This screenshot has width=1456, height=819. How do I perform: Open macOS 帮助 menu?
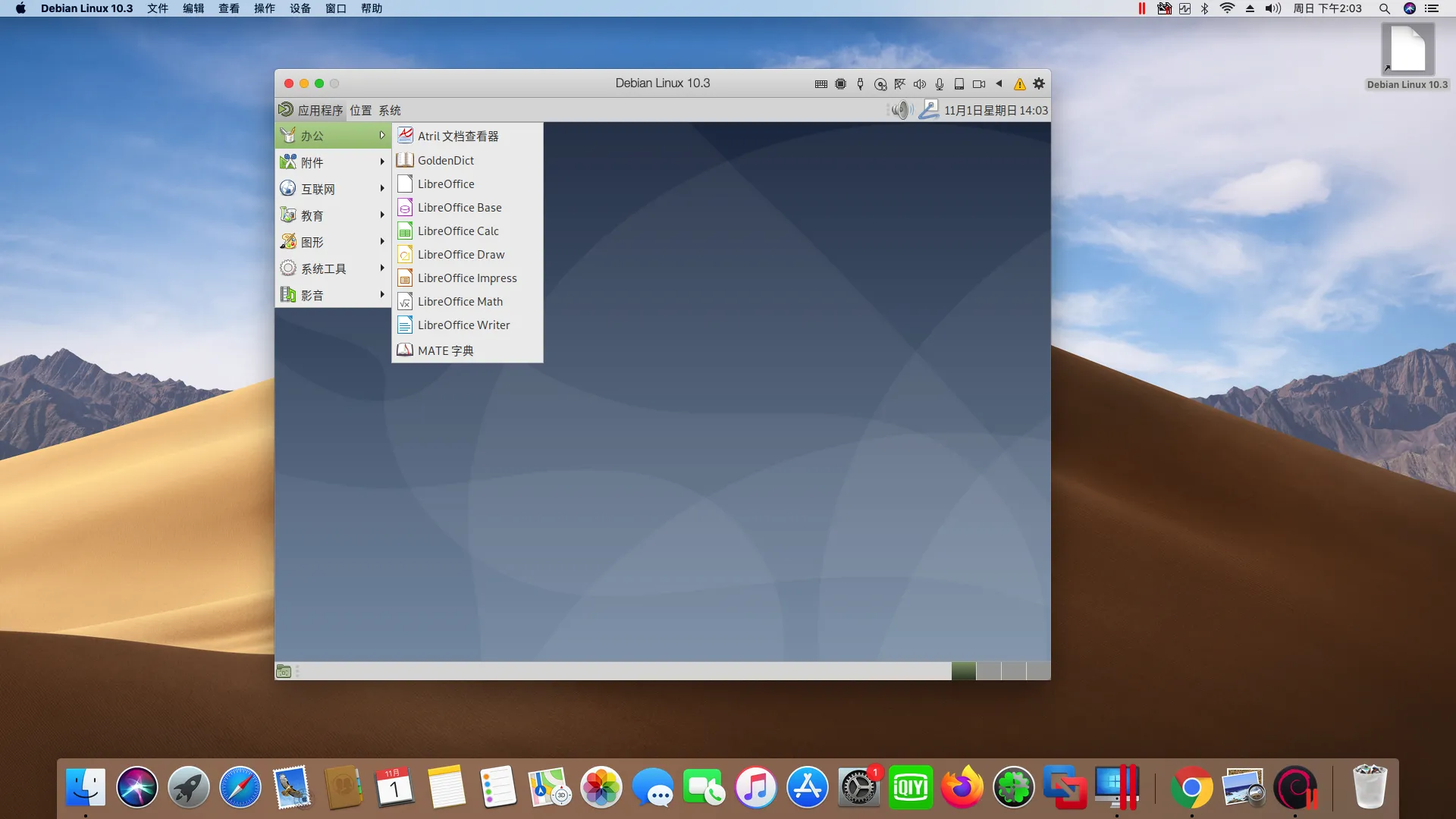372,8
